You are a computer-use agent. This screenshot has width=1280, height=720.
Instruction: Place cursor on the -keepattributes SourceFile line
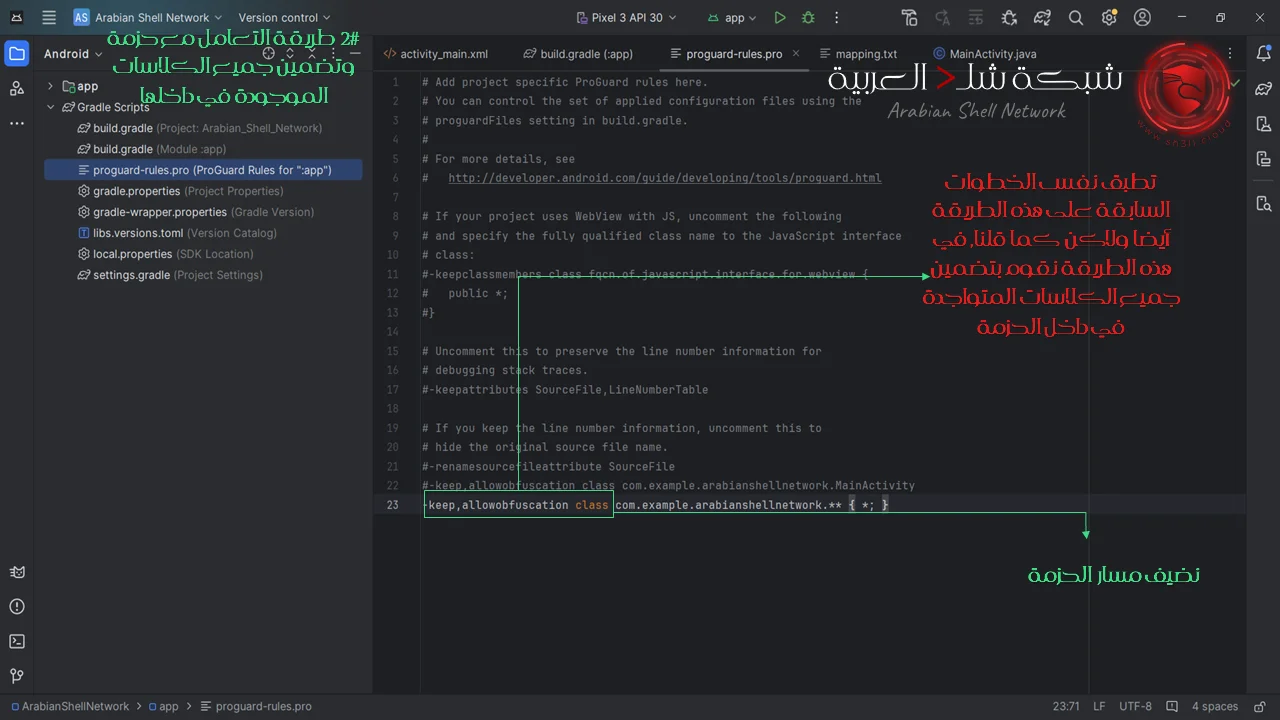(565, 390)
